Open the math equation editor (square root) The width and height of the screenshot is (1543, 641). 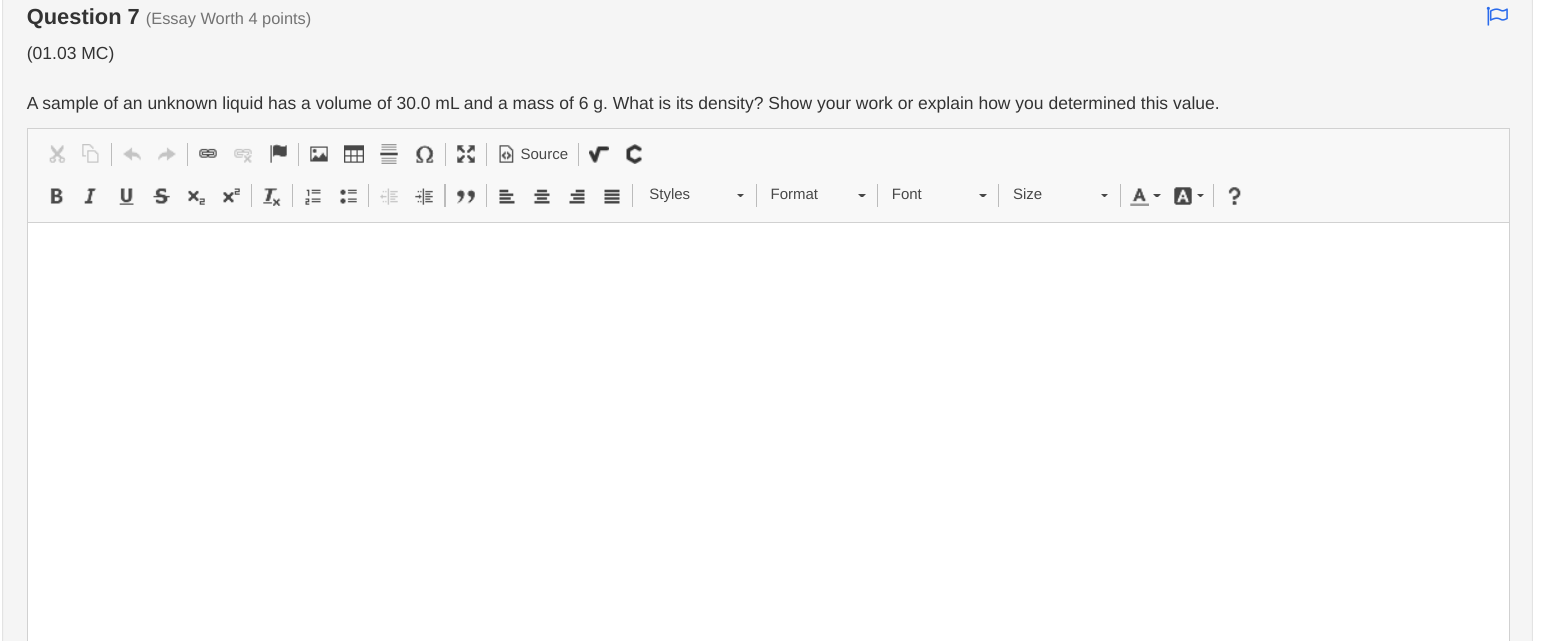tap(598, 154)
